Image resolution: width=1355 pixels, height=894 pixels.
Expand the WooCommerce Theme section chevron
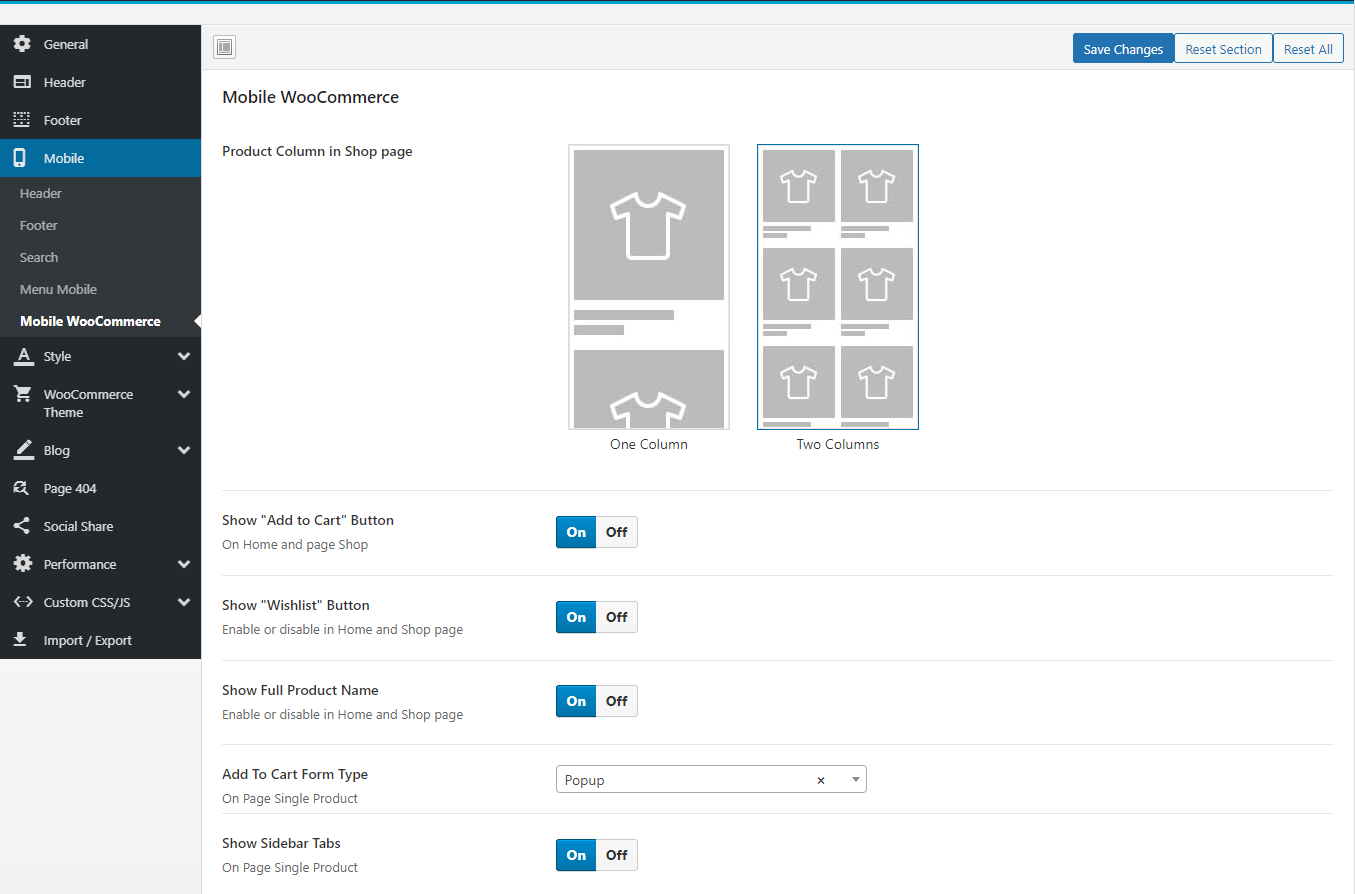click(x=183, y=395)
